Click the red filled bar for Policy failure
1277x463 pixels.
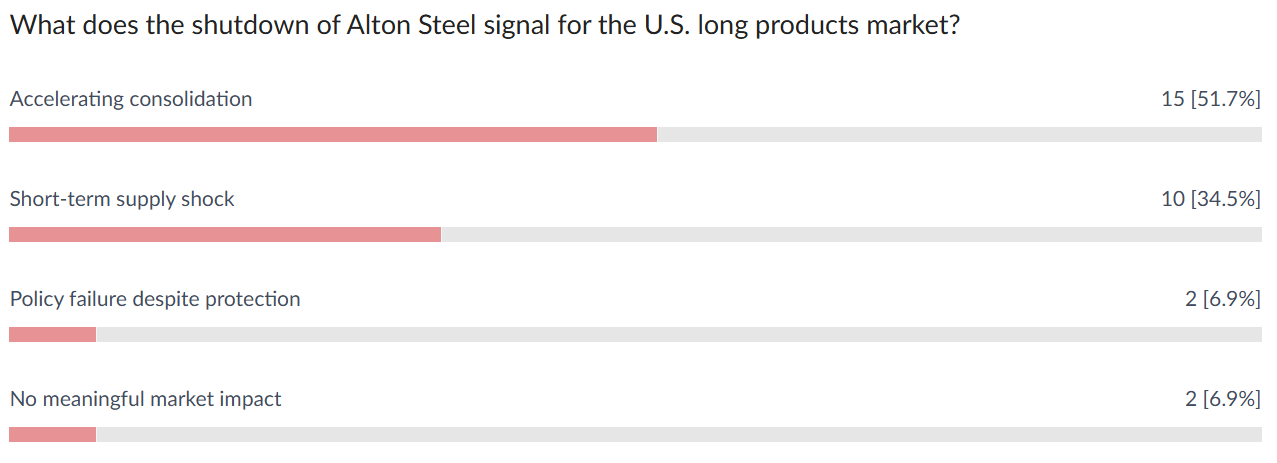[x=52, y=334]
